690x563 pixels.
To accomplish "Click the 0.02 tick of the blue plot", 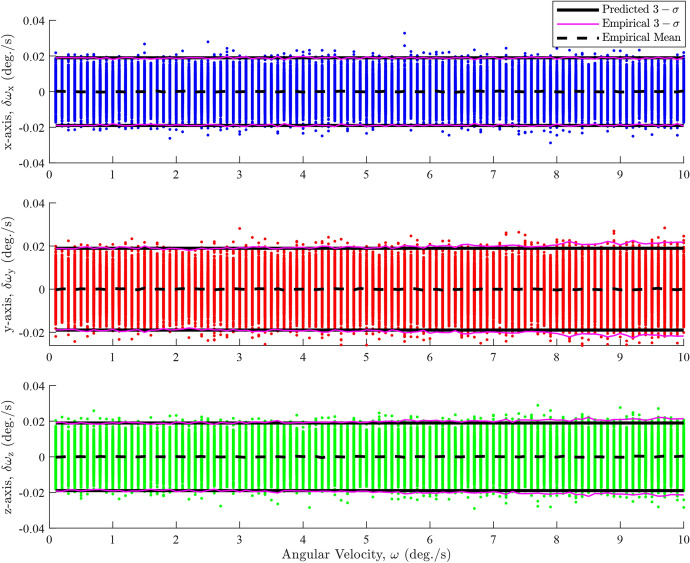I will (x=34, y=56).
